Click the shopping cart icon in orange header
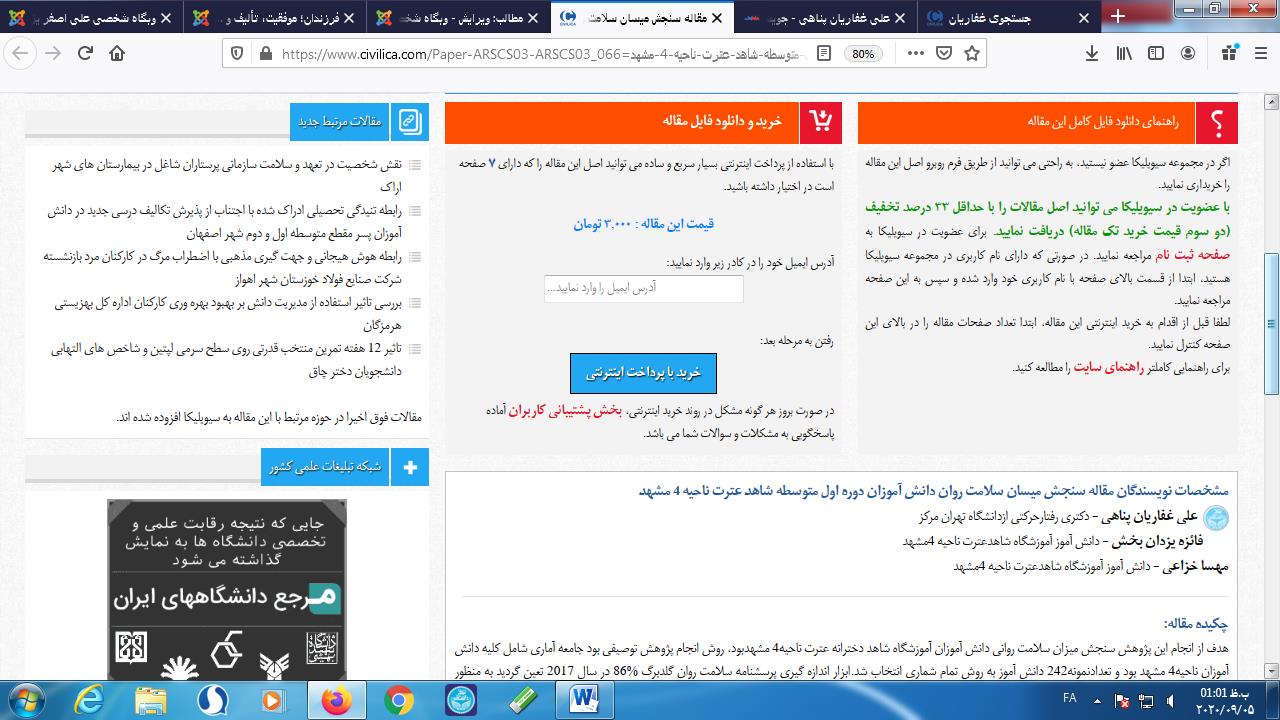 point(821,122)
